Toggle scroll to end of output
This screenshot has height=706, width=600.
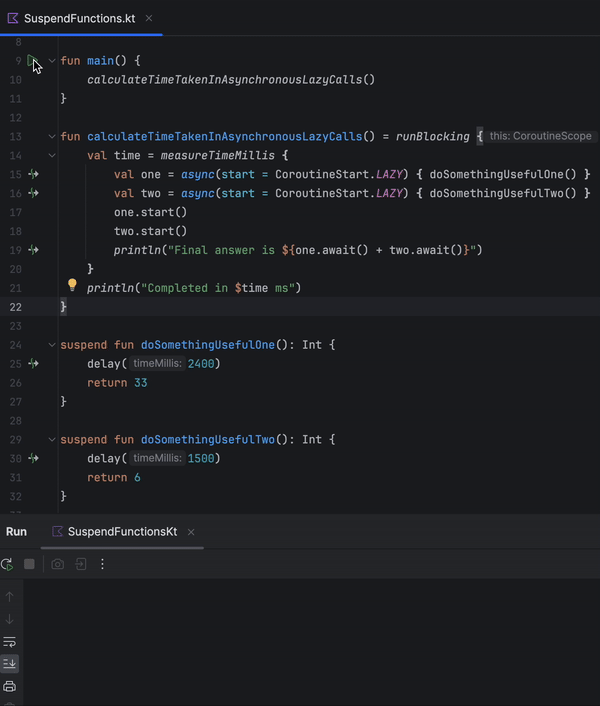point(10,663)
